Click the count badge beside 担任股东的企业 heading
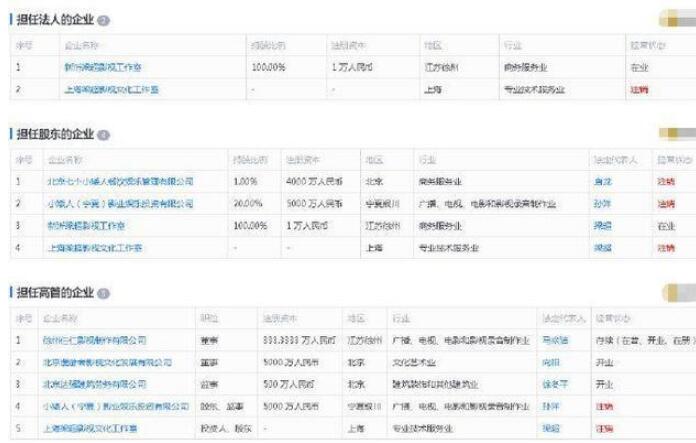The width and height of the screenshot is (696, 443). [103, 135]
